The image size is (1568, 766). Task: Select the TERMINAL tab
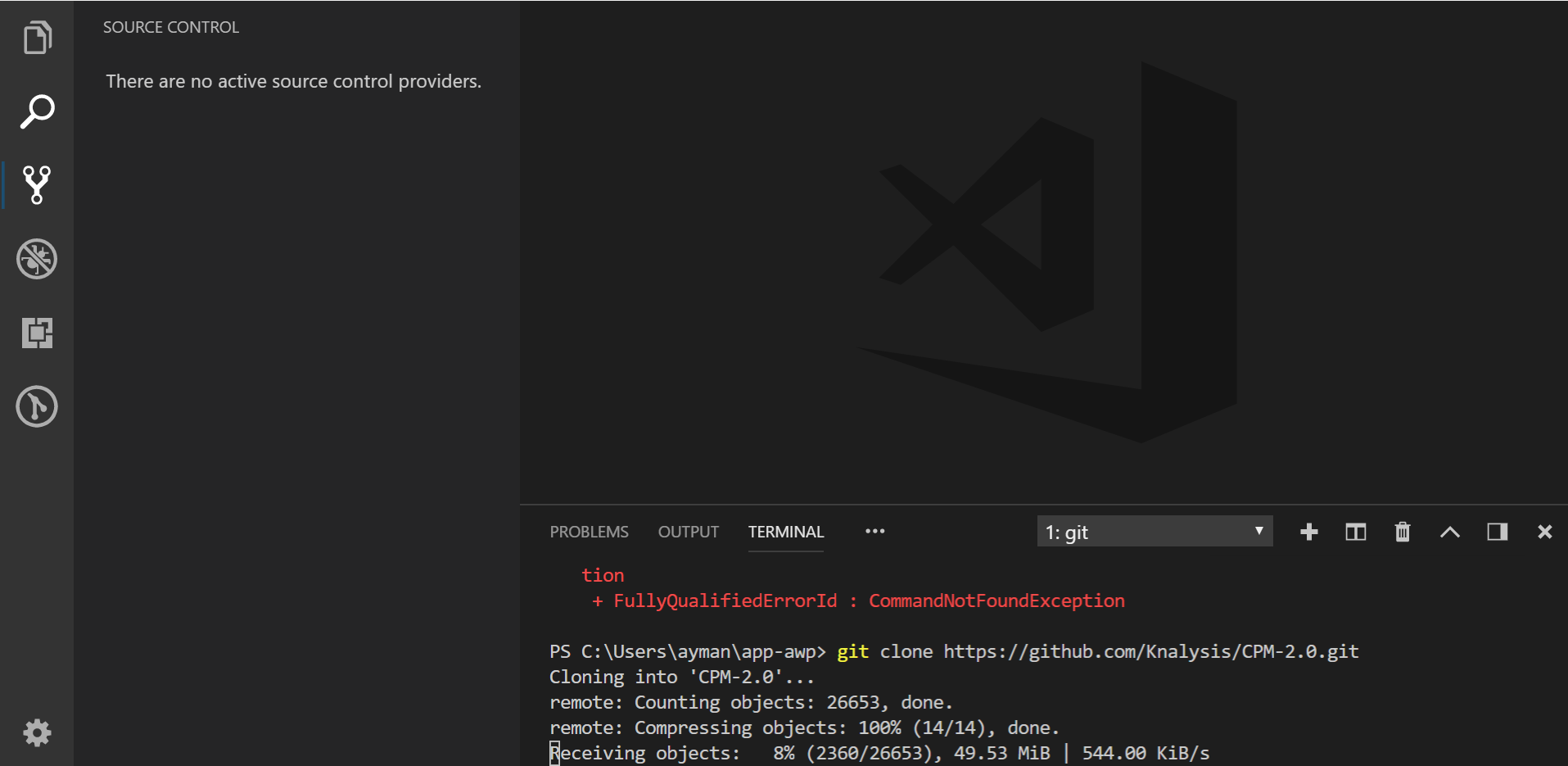(785, 532)
